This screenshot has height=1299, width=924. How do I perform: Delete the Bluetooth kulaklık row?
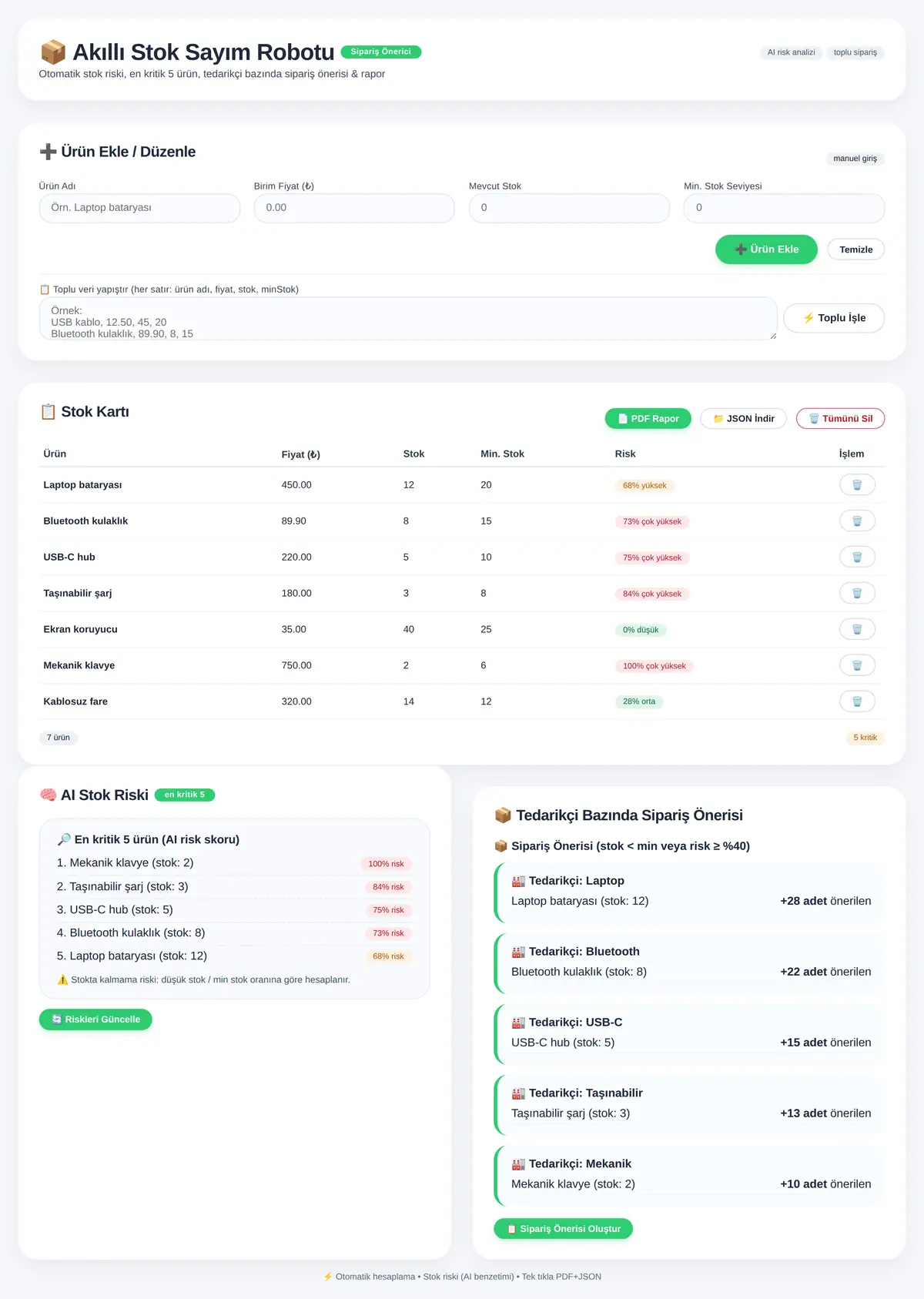tap(857, 521)
